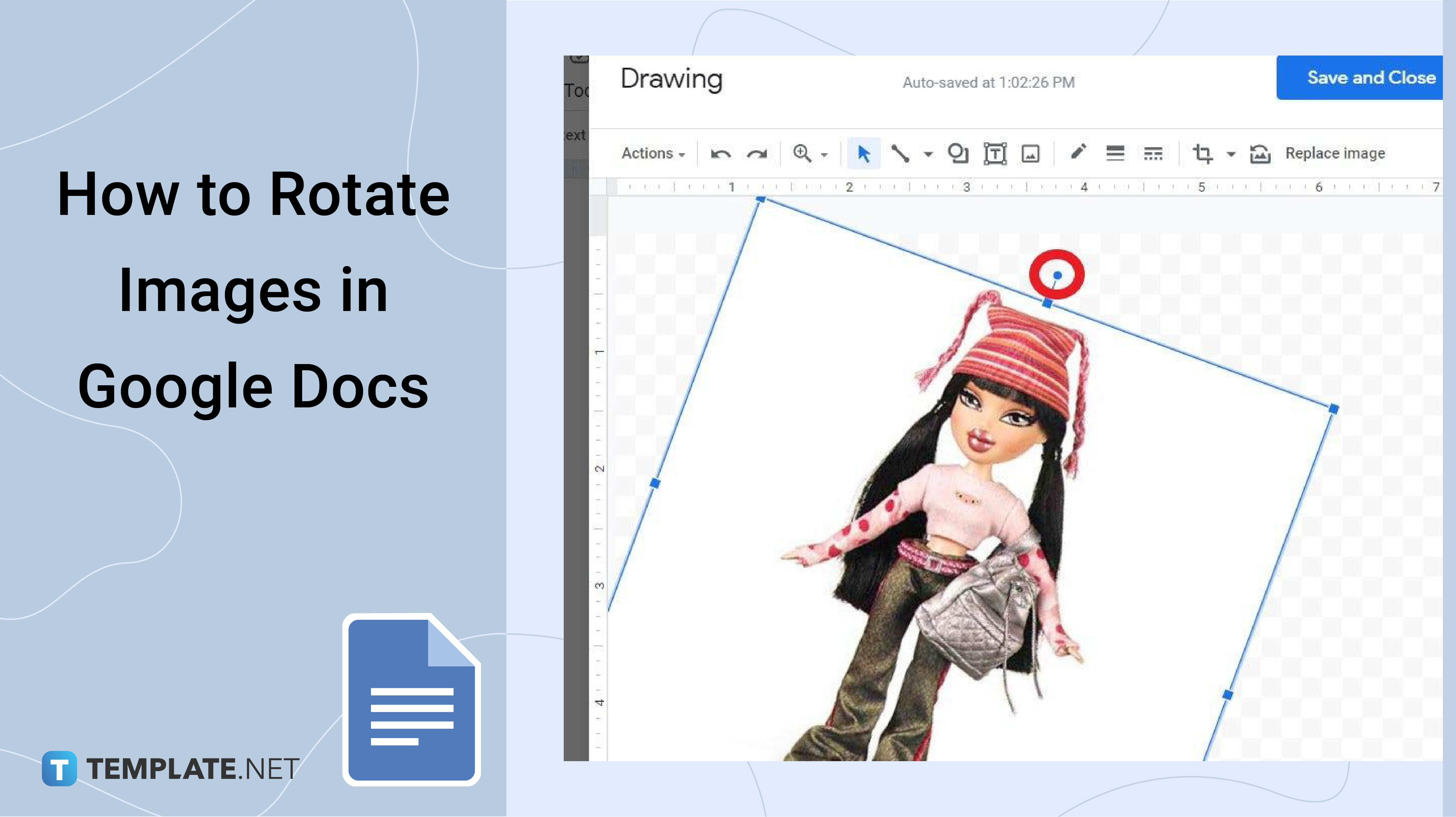
Task: Click the Redo button in Drawing toolbar
Action: tap(757, 153)
